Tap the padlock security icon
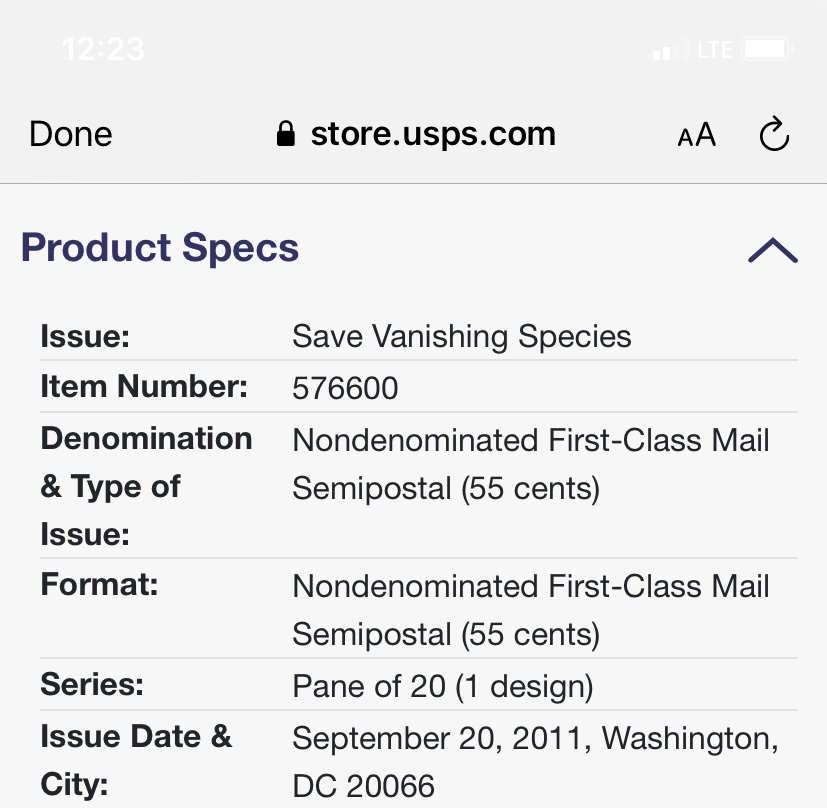 click(286, 135)
